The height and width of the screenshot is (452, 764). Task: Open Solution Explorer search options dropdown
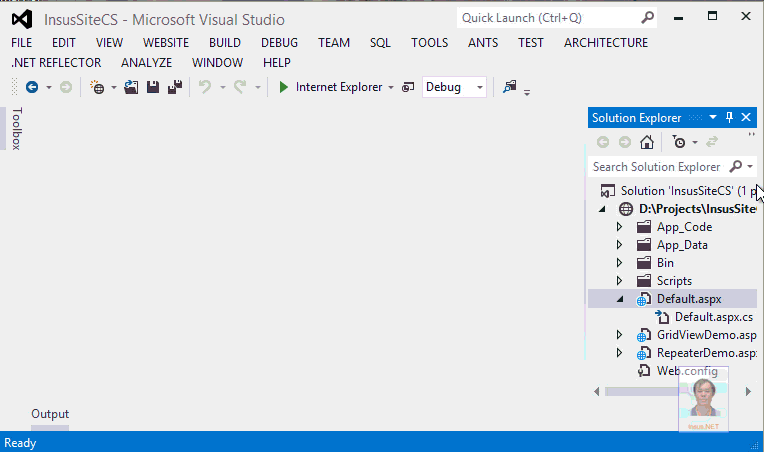pyautogui.click(x=750, y=167)
